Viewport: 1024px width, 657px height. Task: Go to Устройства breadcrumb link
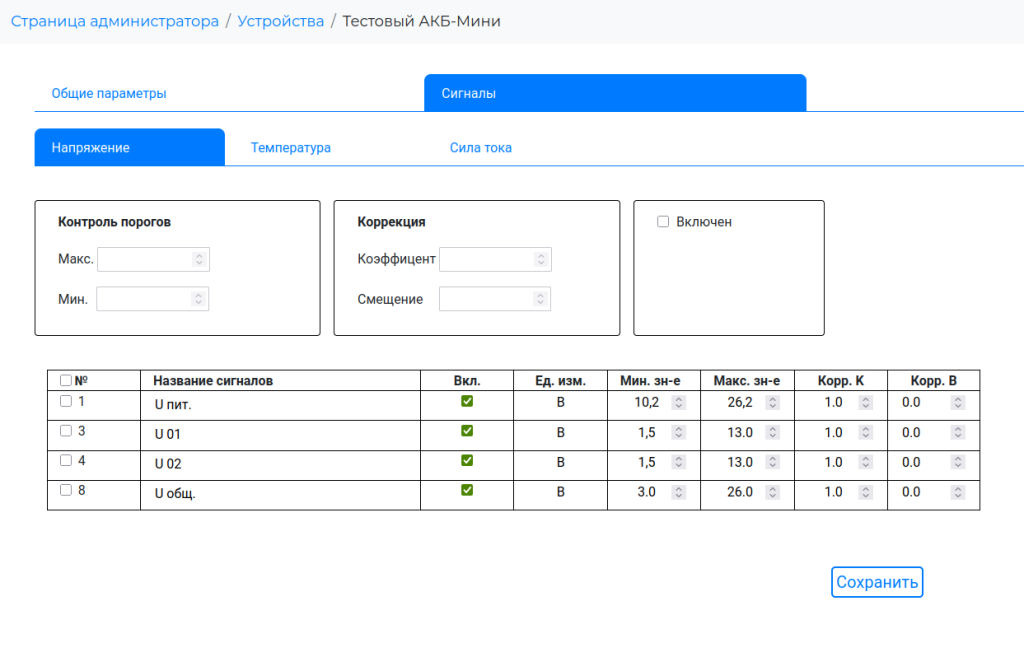tap(281, 21)
